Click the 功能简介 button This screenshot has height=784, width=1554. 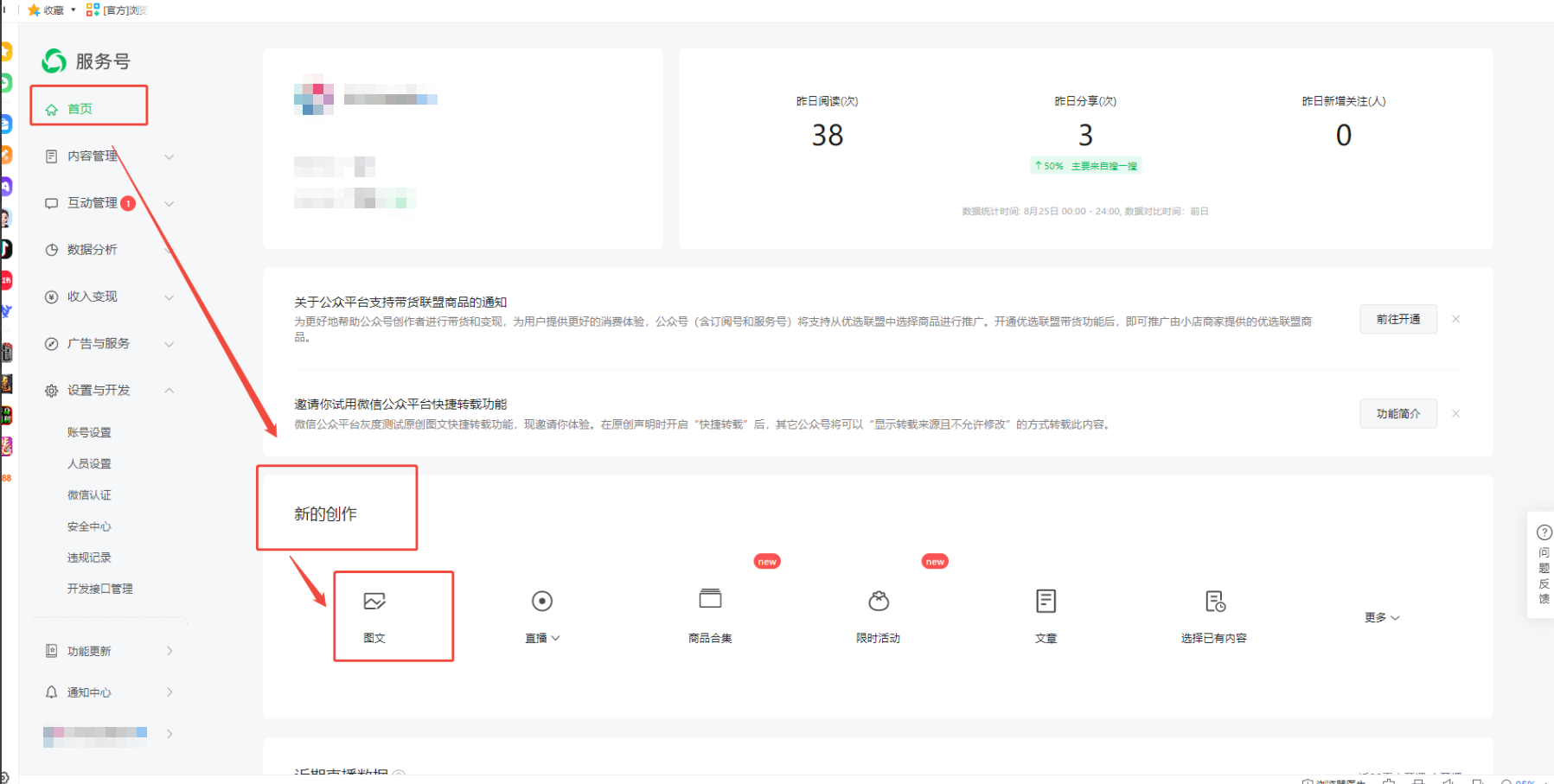click(x=1397, y=413)
